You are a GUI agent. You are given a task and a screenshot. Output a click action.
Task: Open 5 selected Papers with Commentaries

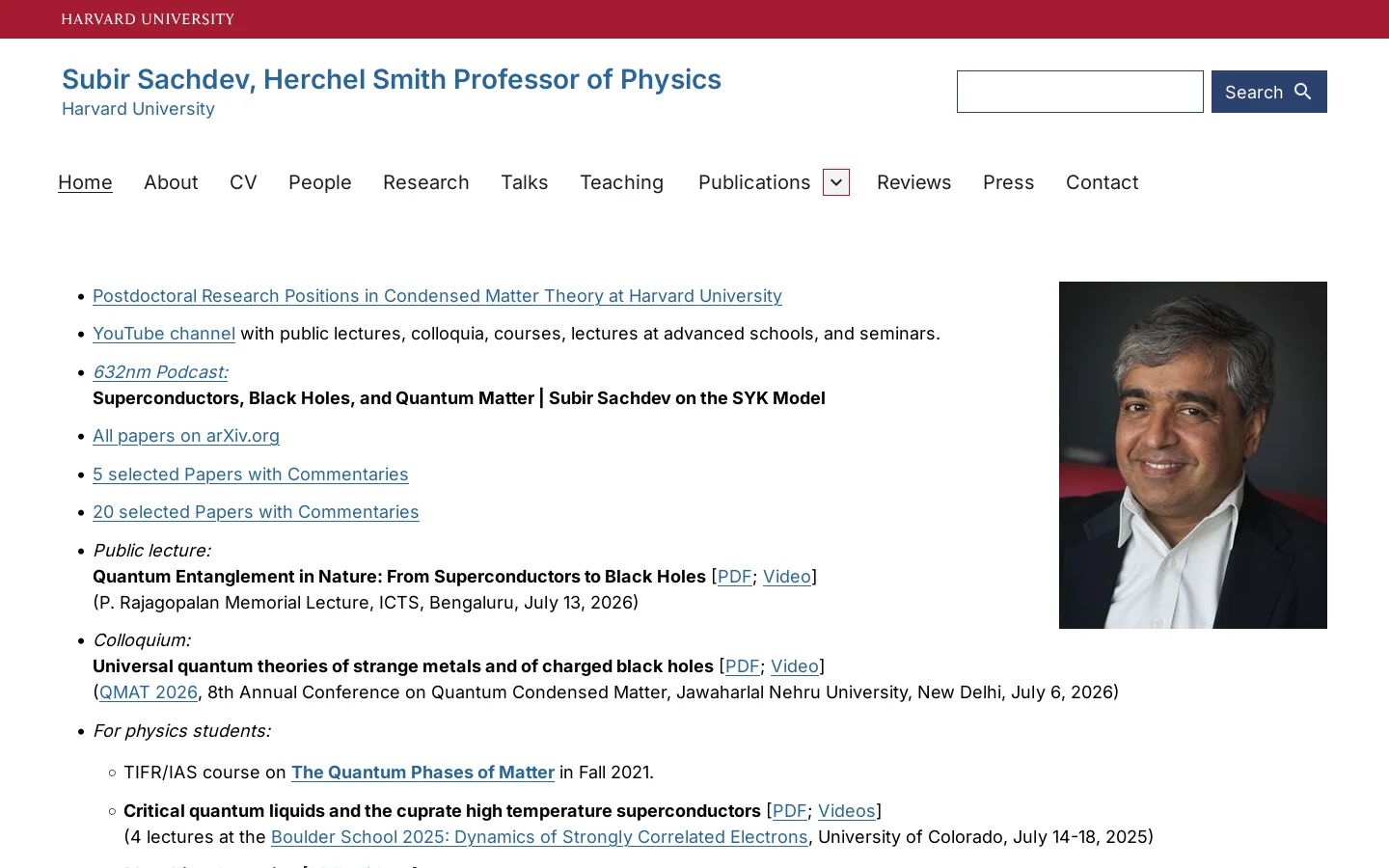pyautogui.click(x=251, y=475)
